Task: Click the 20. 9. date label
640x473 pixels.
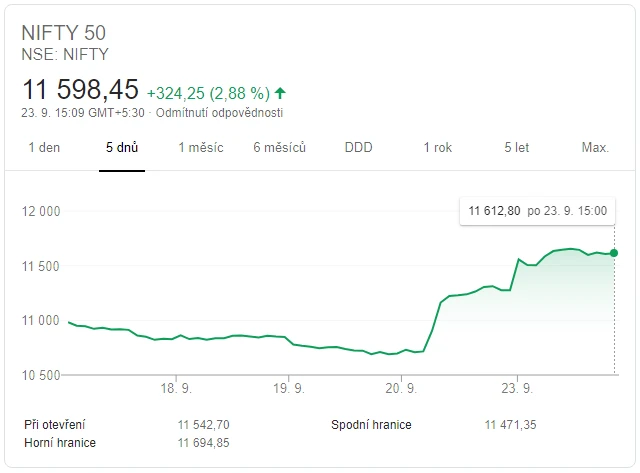Action: (x=401, y=388)
